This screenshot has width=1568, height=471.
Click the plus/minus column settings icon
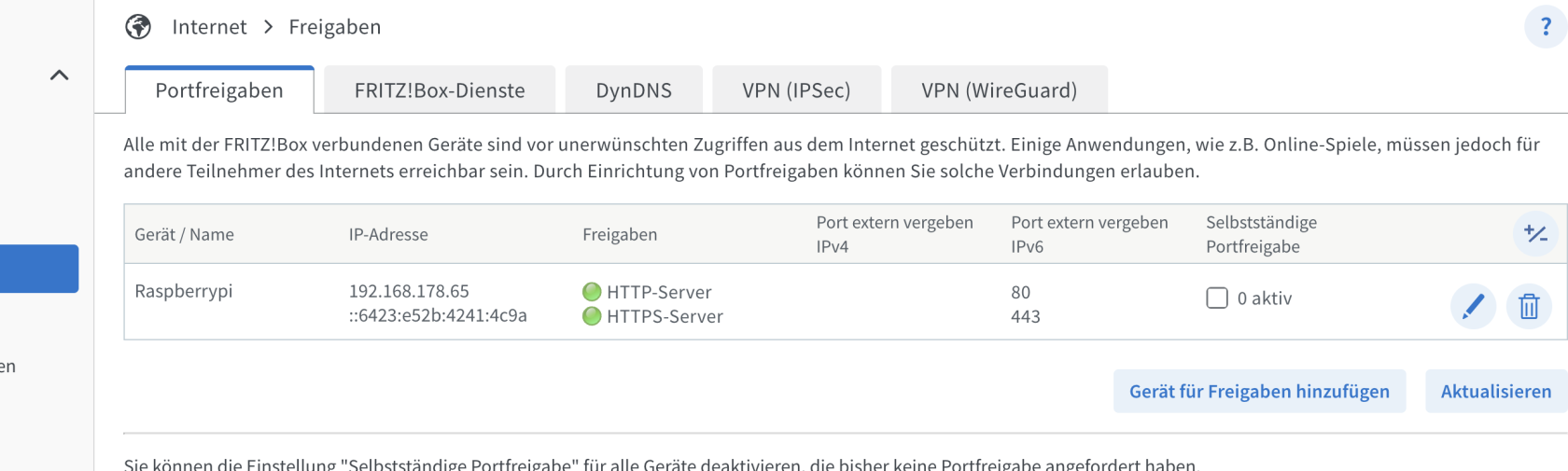(1535, 233)
